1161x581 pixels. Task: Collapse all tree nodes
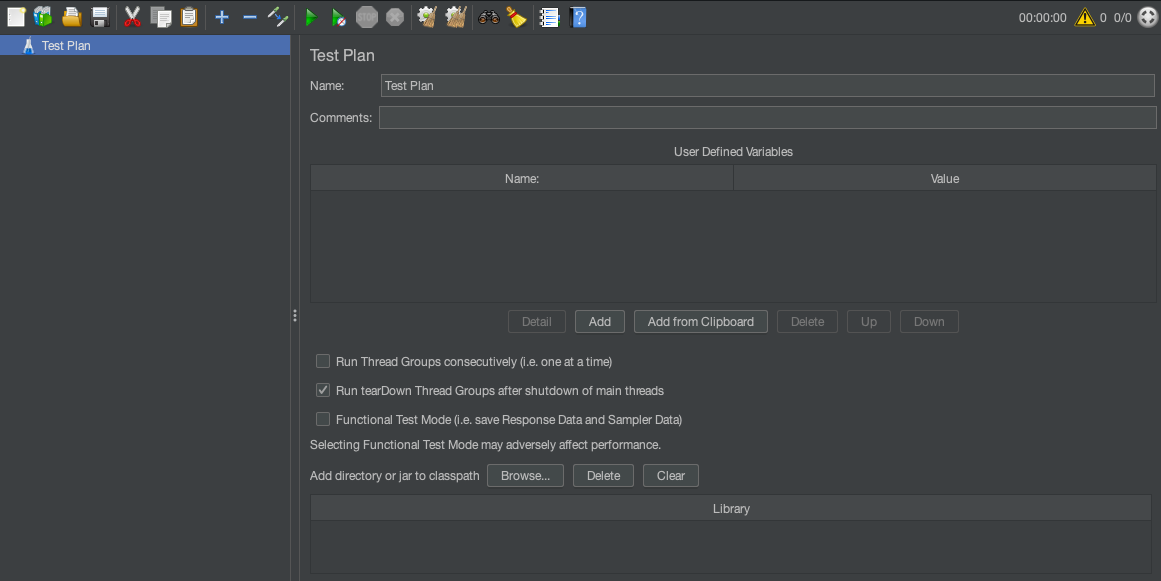[x=248, y=17]
